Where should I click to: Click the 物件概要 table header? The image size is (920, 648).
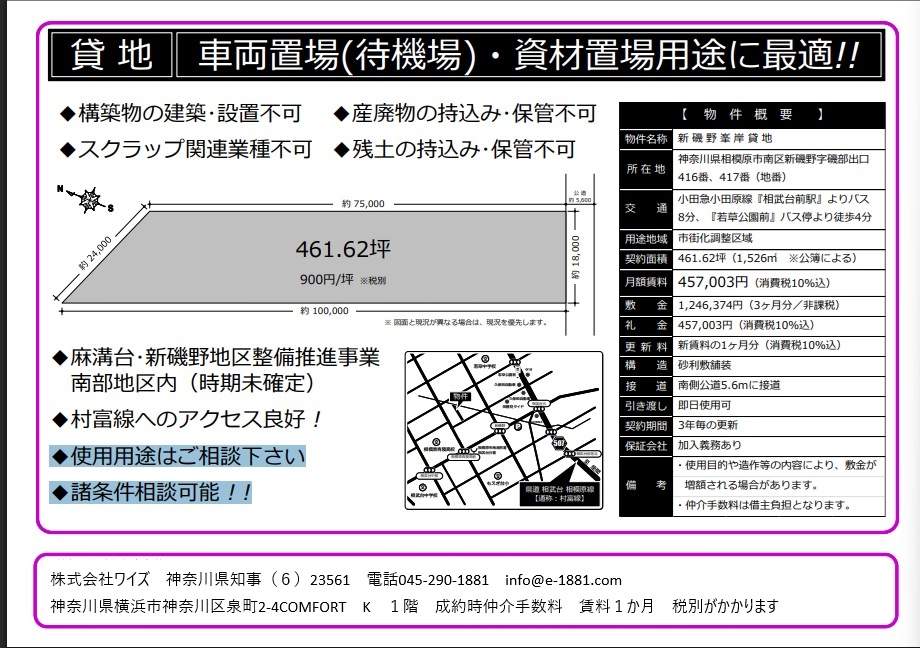click(751, 114)
